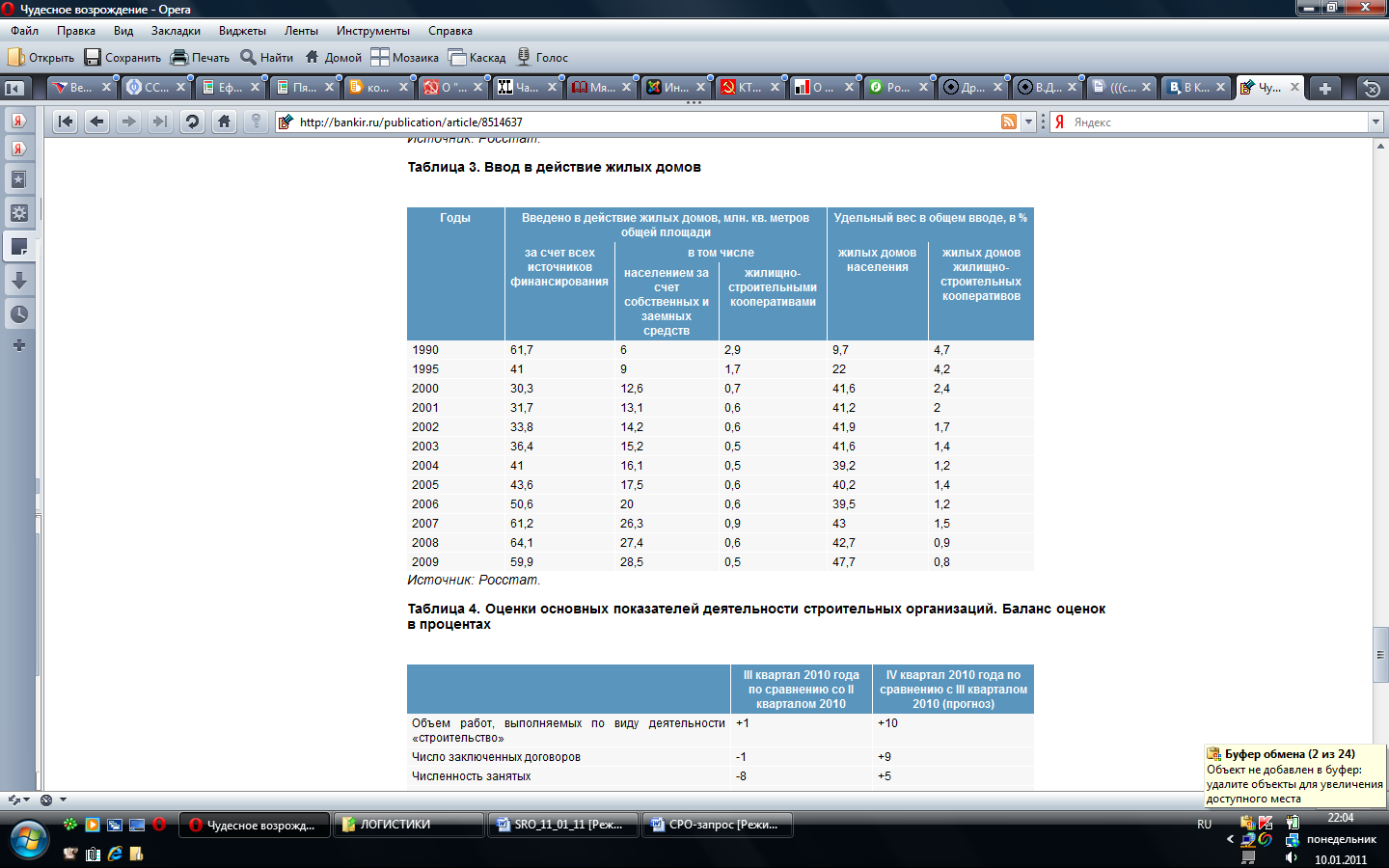This screenshot has height=868, width=1389.
Task: Click the second Yandex panel icon in sidebar
Action: (18, 149)
